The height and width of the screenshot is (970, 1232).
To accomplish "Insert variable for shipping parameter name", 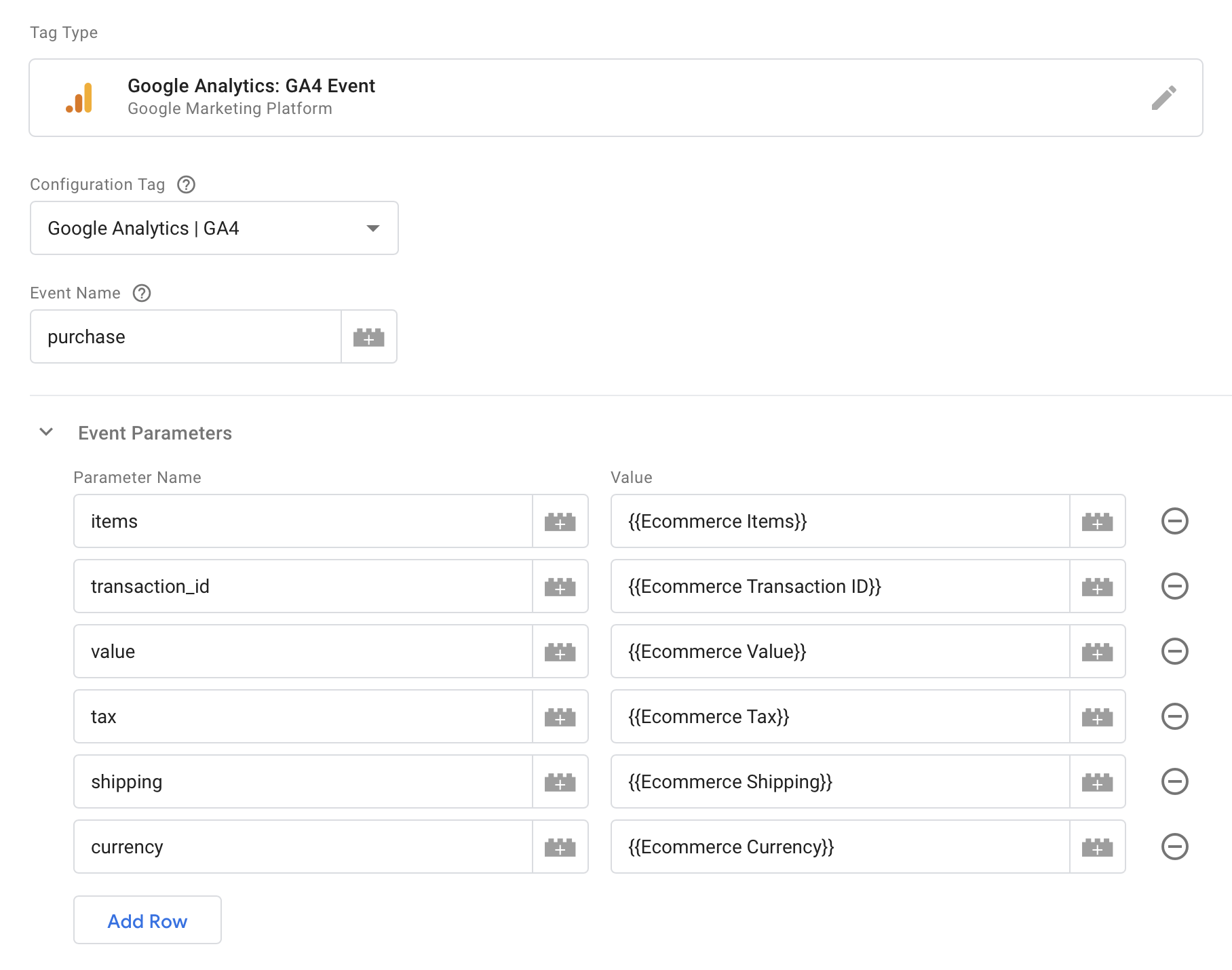I will 560,782.
